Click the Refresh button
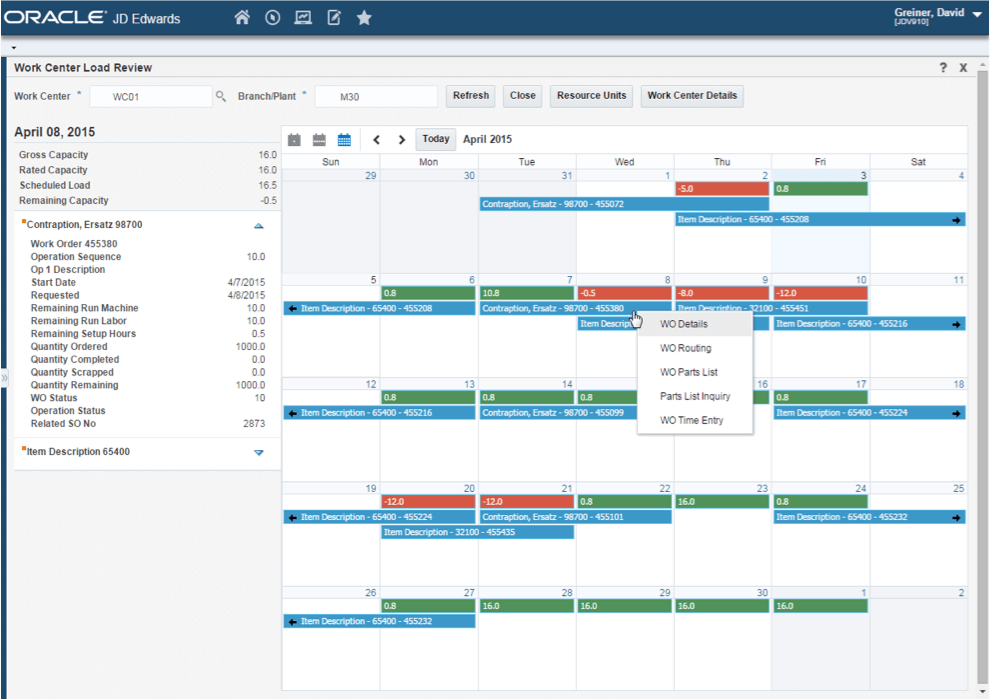This screenshot has height=699, width=990. [470, 96]
